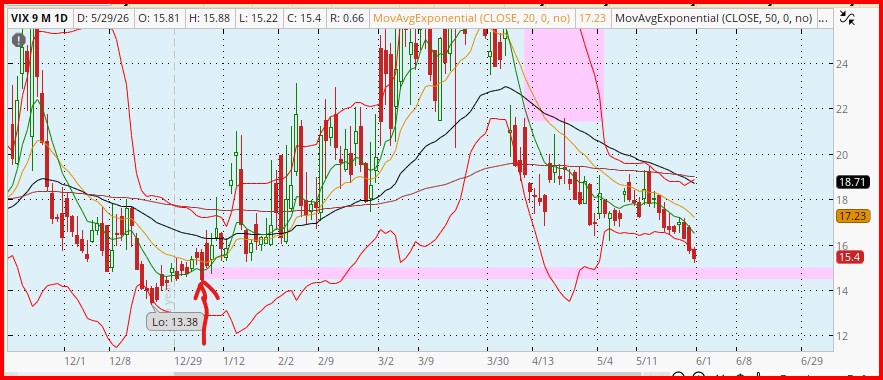Viewport: 883px width, 380px height.
Task: Click the 18.71 black price label
Action: pyautogui.click(x=854, y=182)
